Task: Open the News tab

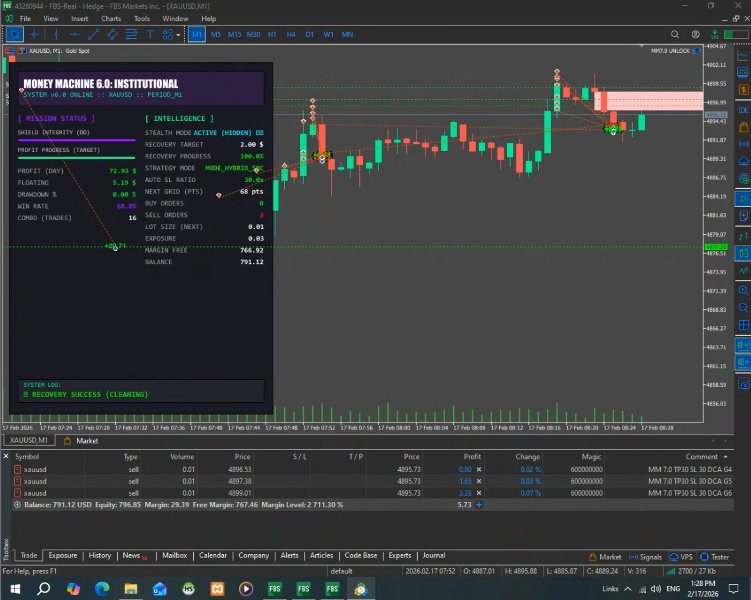Action: 131,555
